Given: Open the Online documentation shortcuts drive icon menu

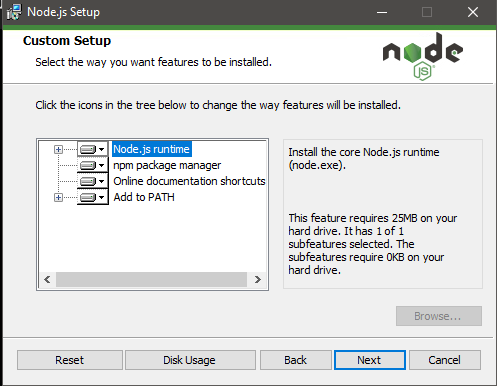Looking at the screenshot, I should (x=93, y=181).
